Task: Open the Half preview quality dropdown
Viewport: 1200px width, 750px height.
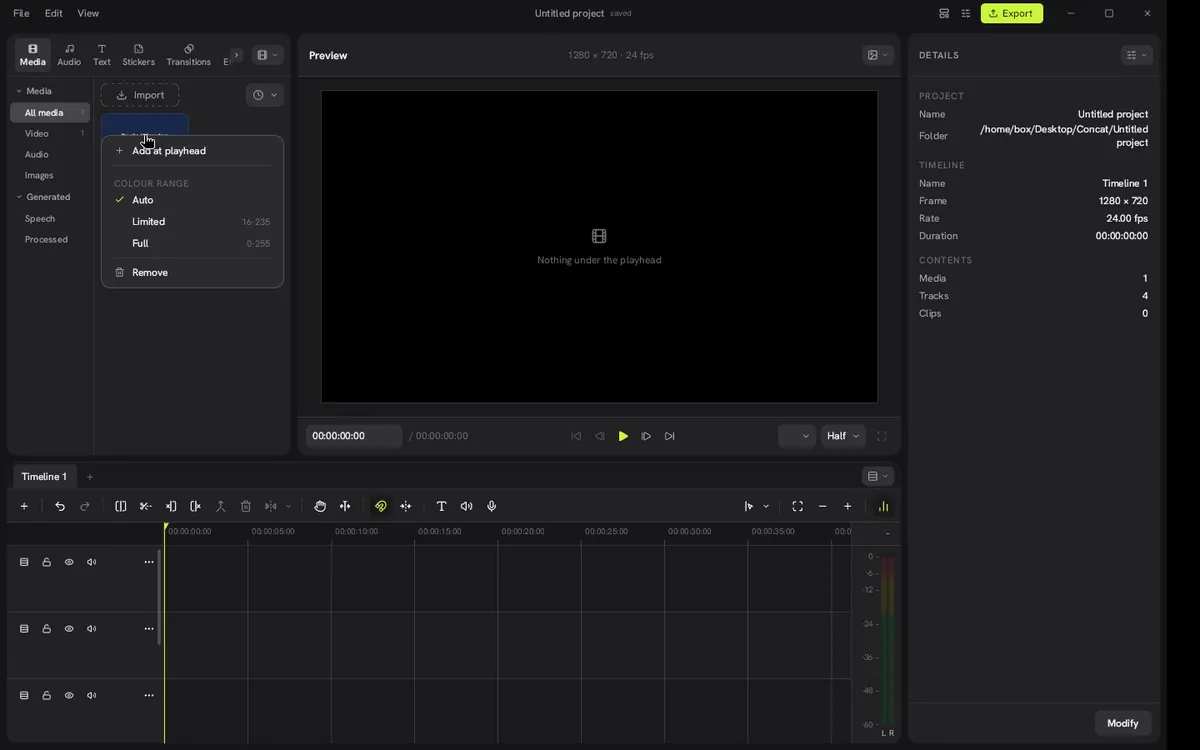Action: coord(843,436)
